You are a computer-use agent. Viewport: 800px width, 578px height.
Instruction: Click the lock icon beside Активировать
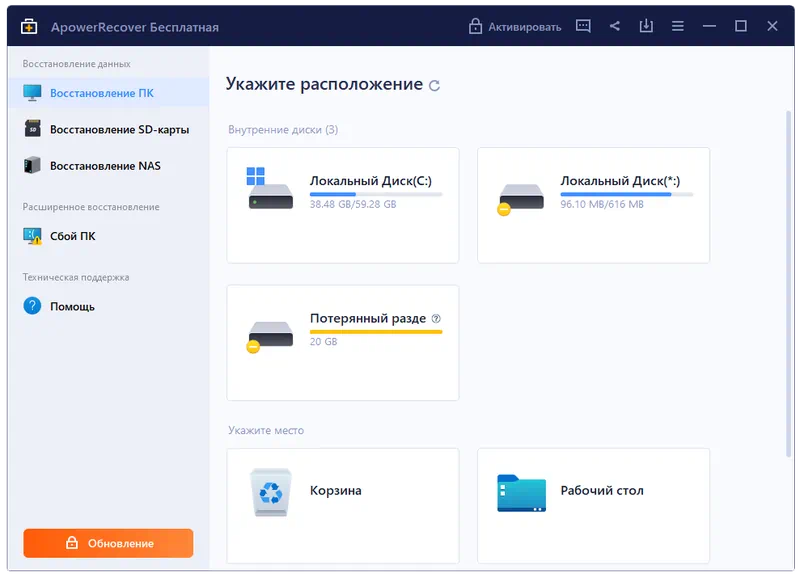tap(475, 26)
